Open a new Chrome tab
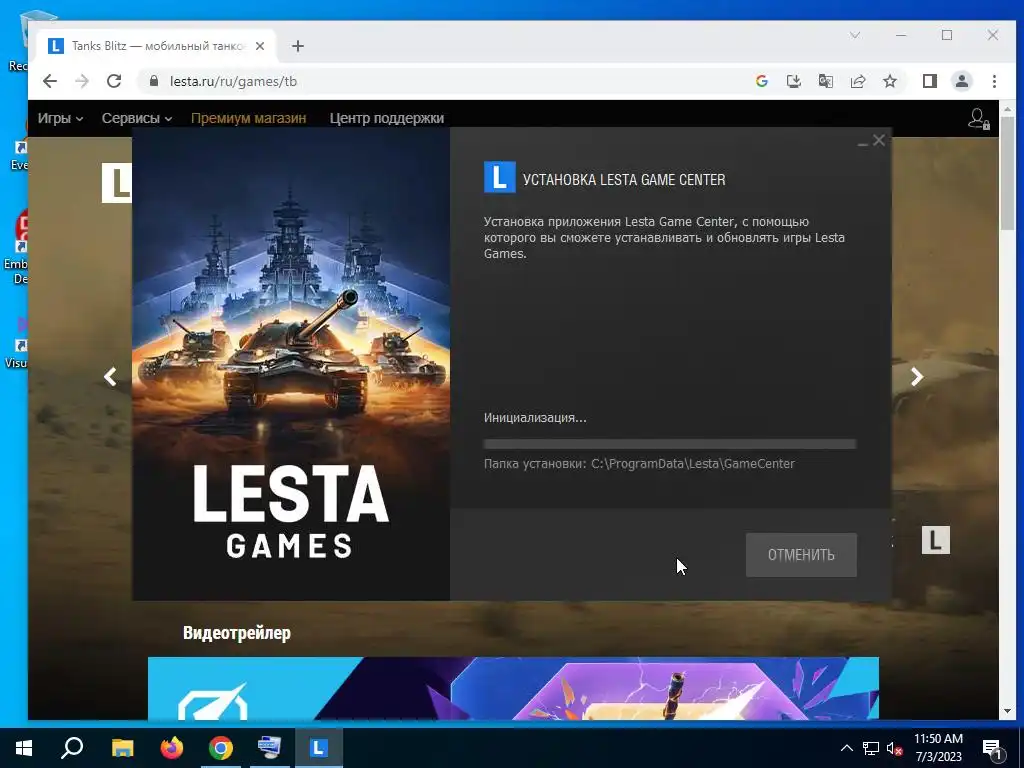 [x=298, y=46]
